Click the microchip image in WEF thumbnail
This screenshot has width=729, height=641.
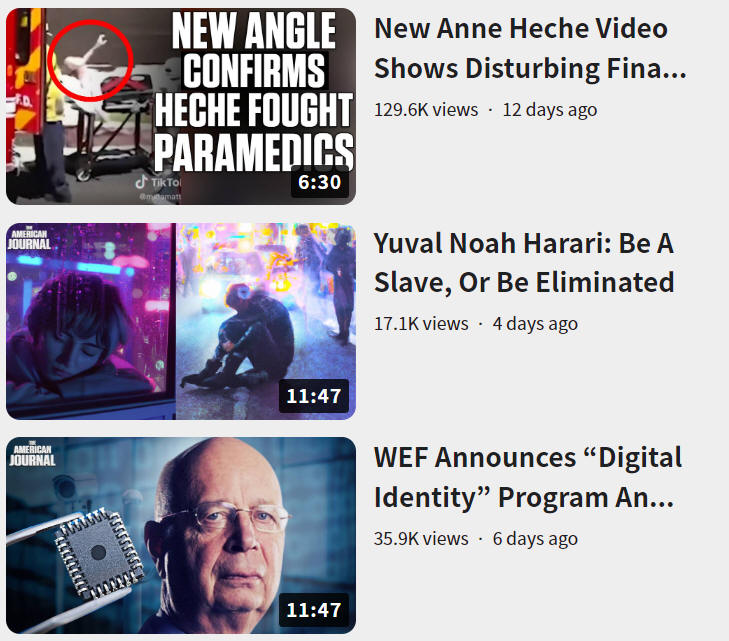(x=99, y=553)
